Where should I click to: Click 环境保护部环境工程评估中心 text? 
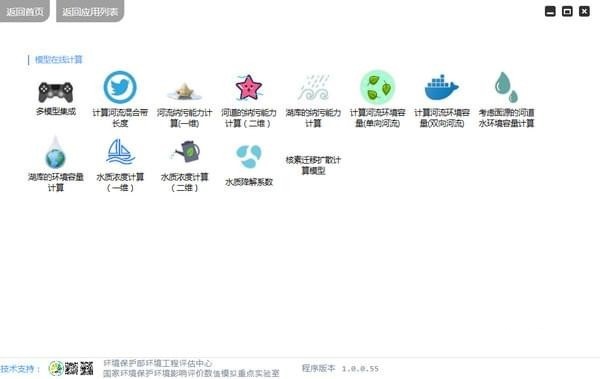[158, 363]
